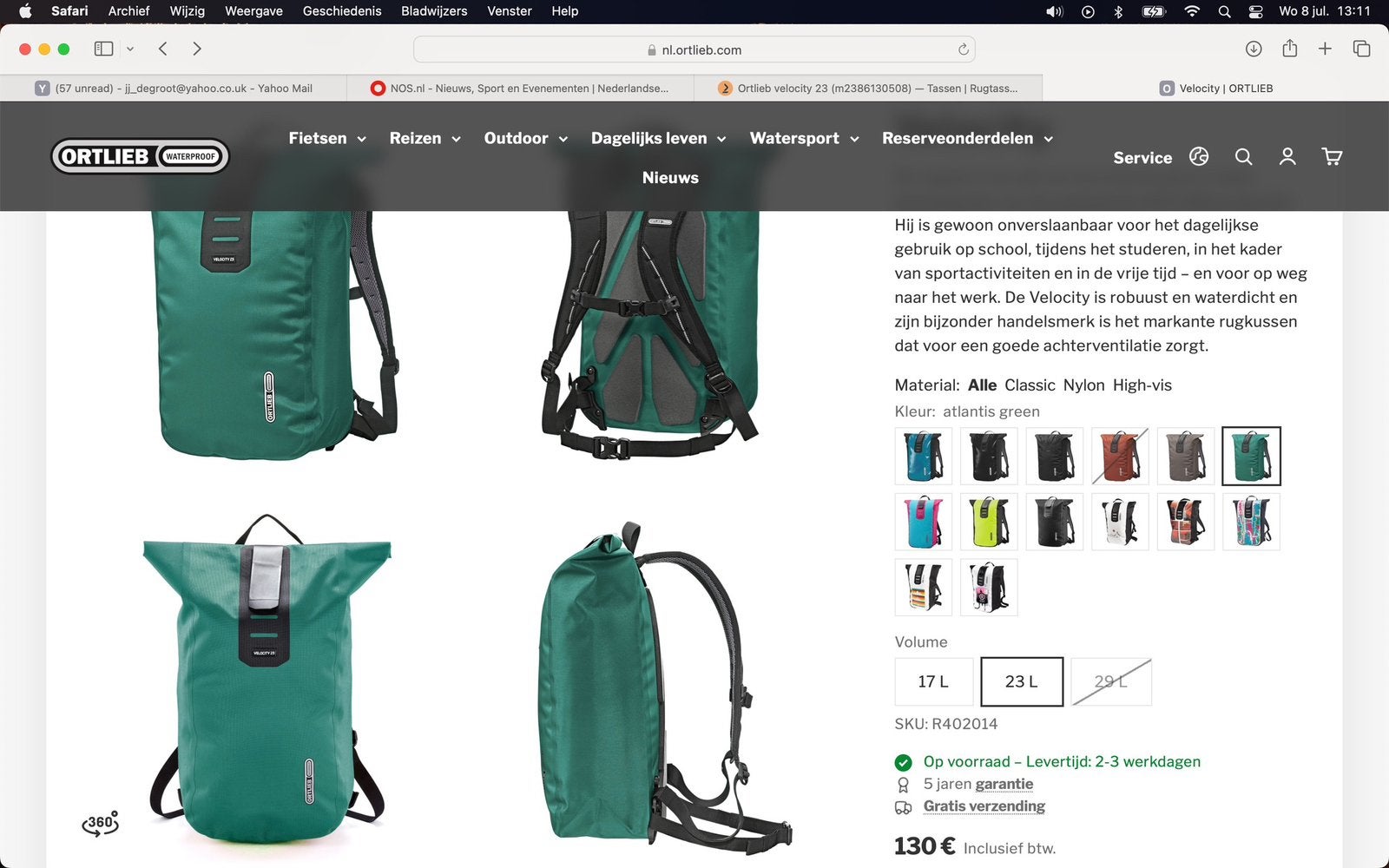This screenshot has height=868, width=1389.
Task: Click the now-playing icon in menu bar
Action: pyautogui.click(x=1088, y=11)
